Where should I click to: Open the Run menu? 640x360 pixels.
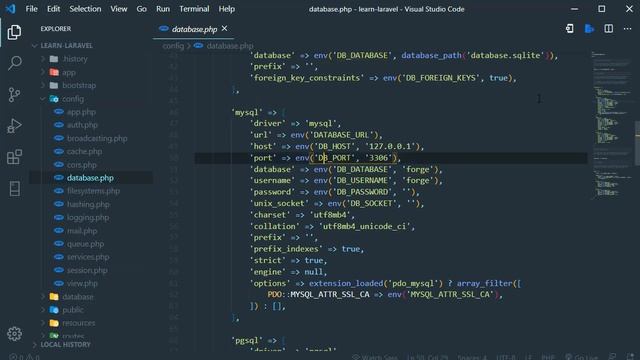point(163,9)
